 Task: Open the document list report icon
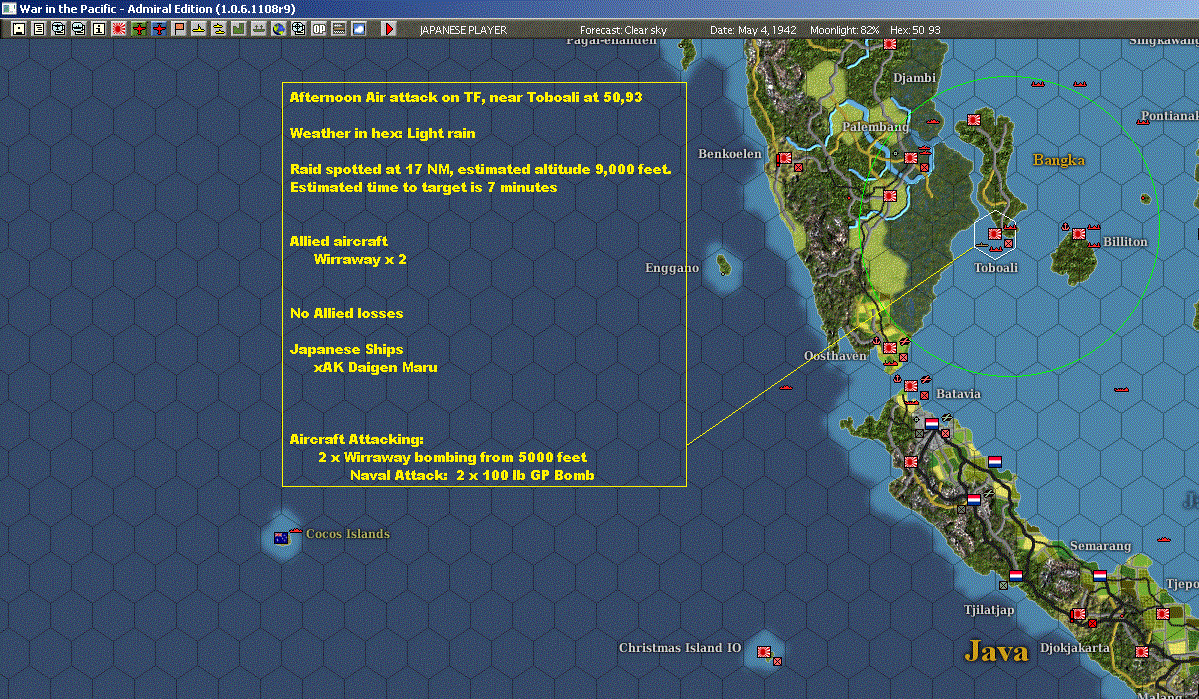pyautogui.click(x=39, y=29)
